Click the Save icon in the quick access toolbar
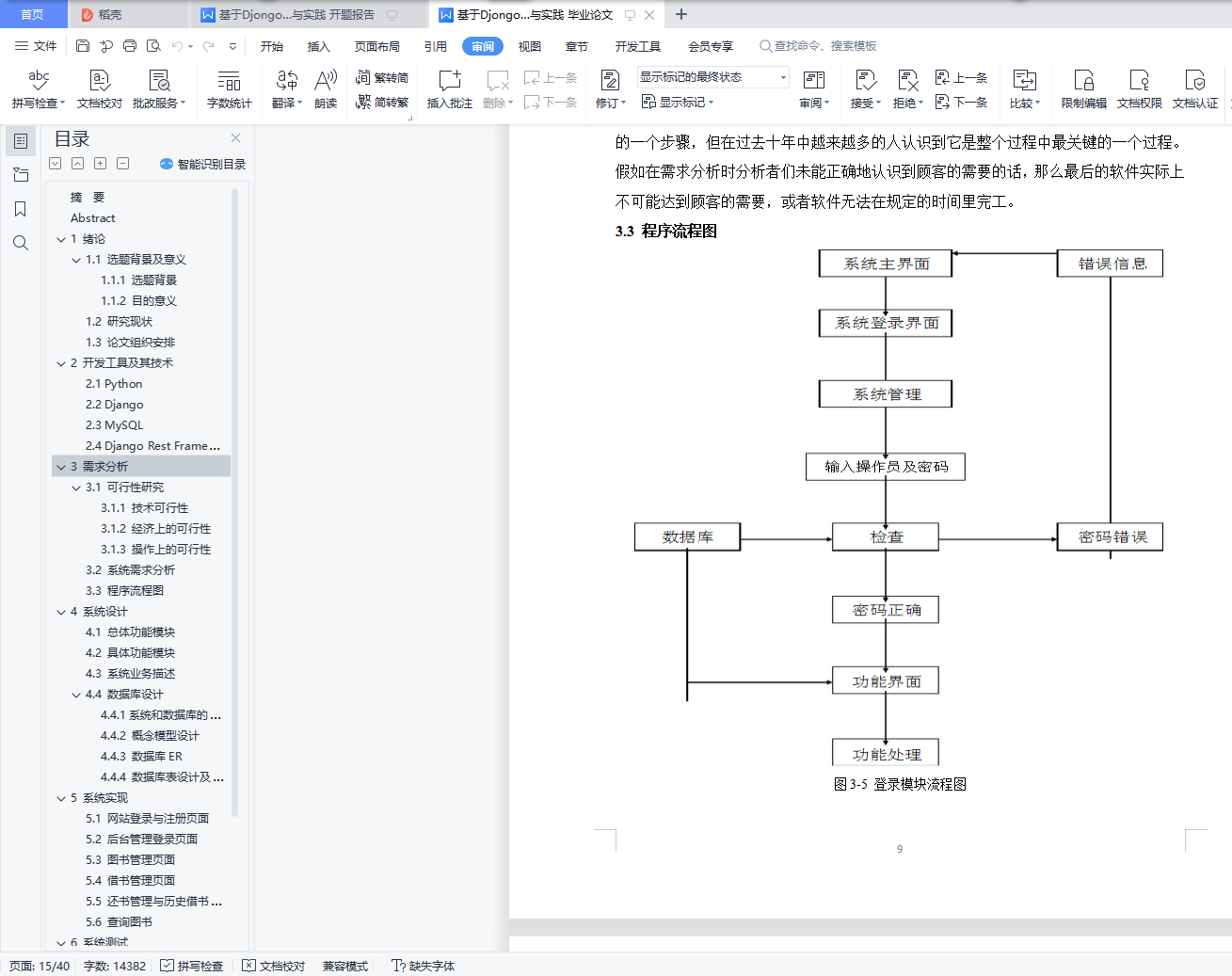The height and width of the screenshot is (976, 1232). pos(83,46)
